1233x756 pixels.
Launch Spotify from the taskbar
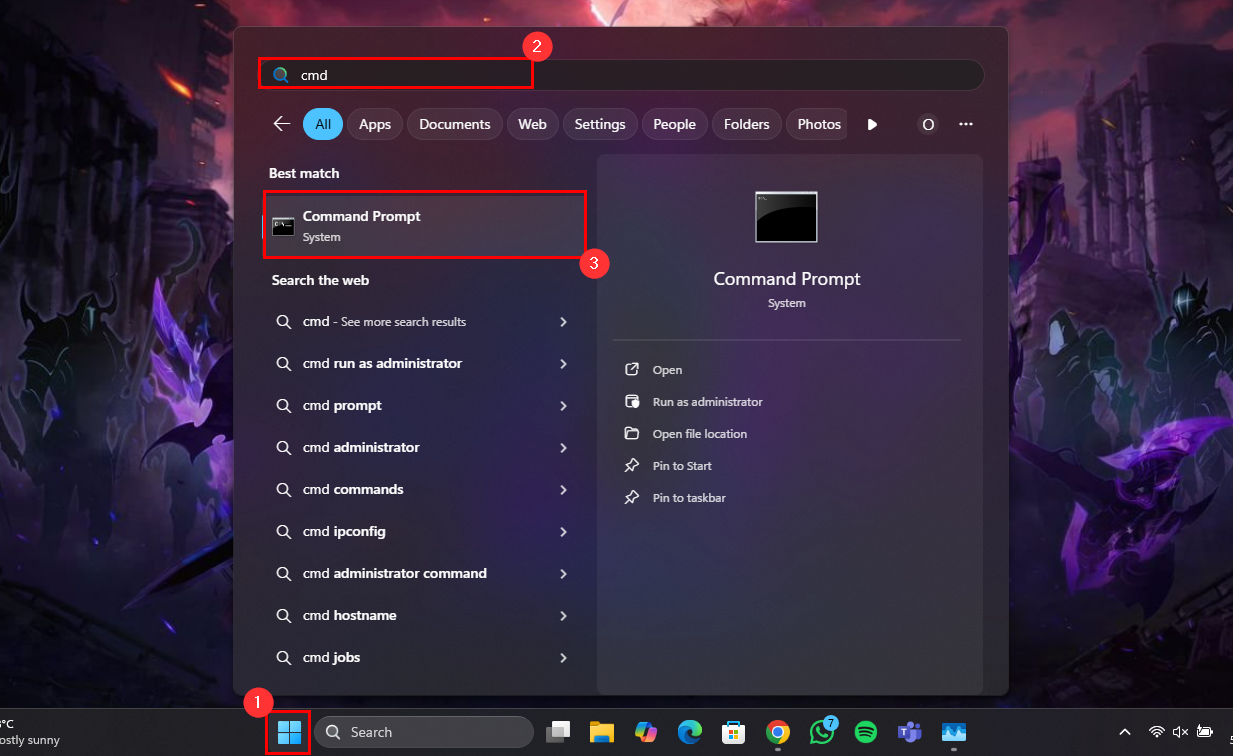pos(866,732)
